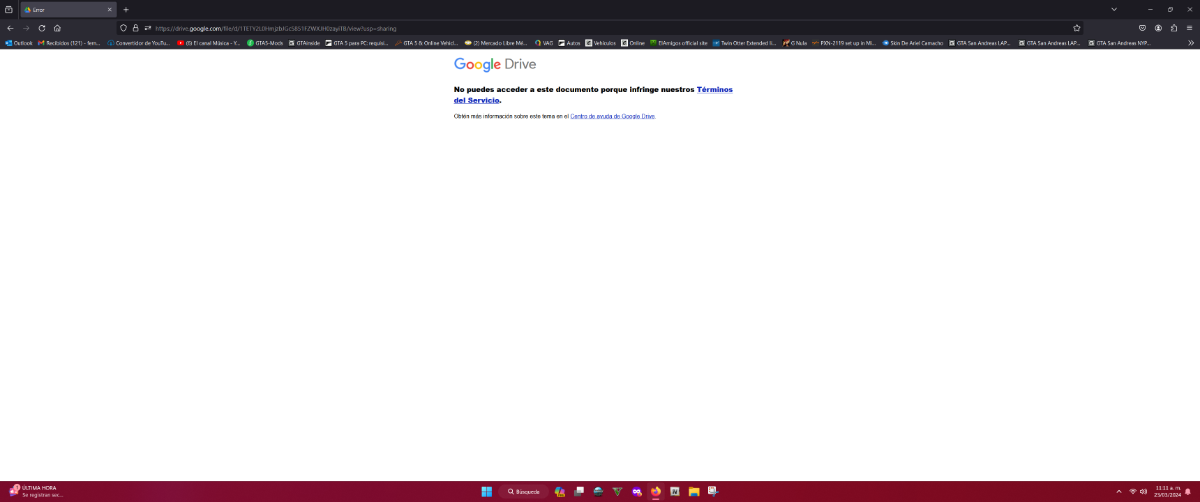This screenshot has height=502, width=1200.
Task: Open the Extensions puzzle icon
Action: coord(1173,28)
